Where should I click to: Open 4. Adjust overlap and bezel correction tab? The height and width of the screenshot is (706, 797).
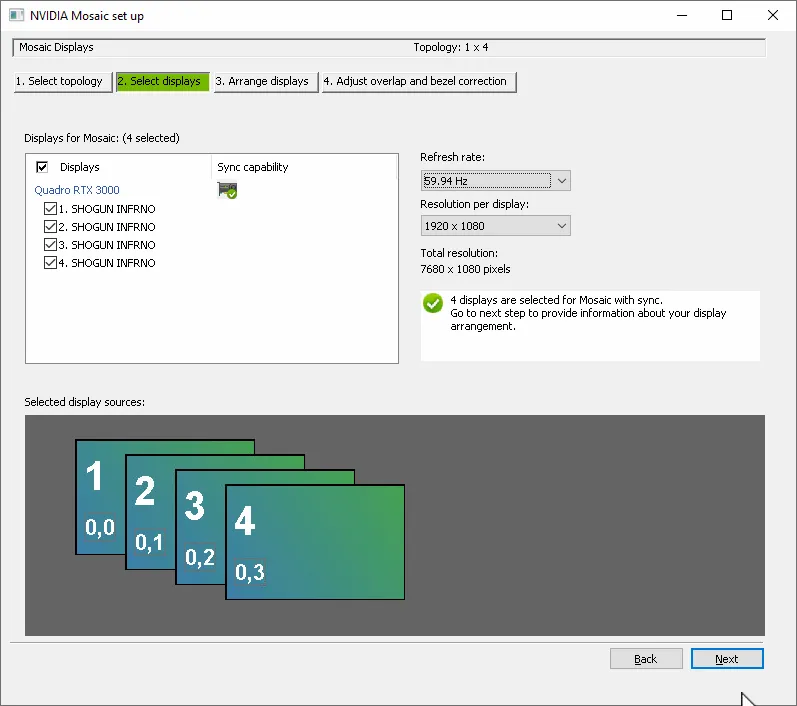click(419, 81)
